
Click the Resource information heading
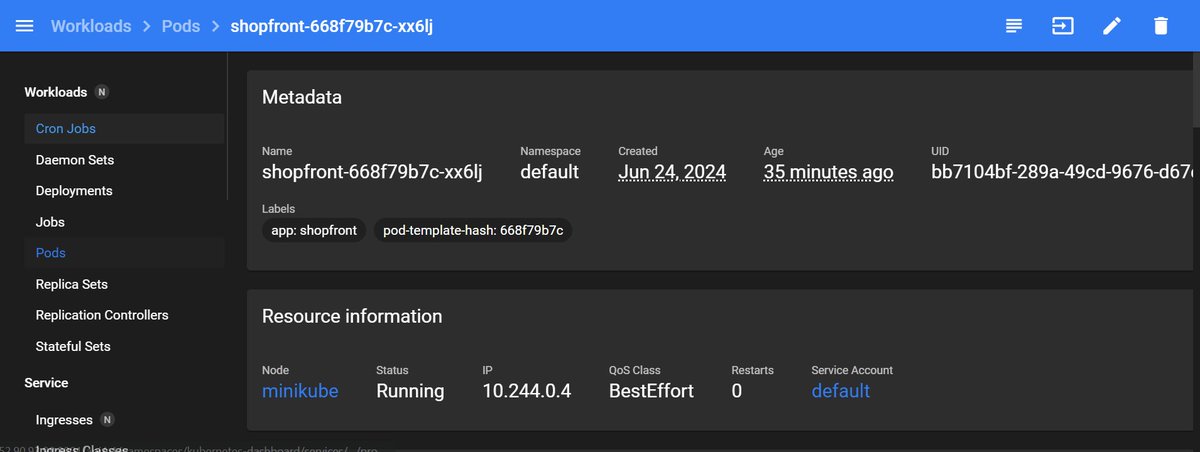352,316
